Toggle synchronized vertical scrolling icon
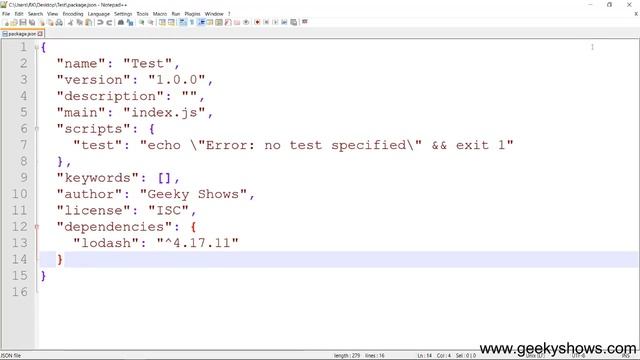640x360 pixels. [162, 22]
